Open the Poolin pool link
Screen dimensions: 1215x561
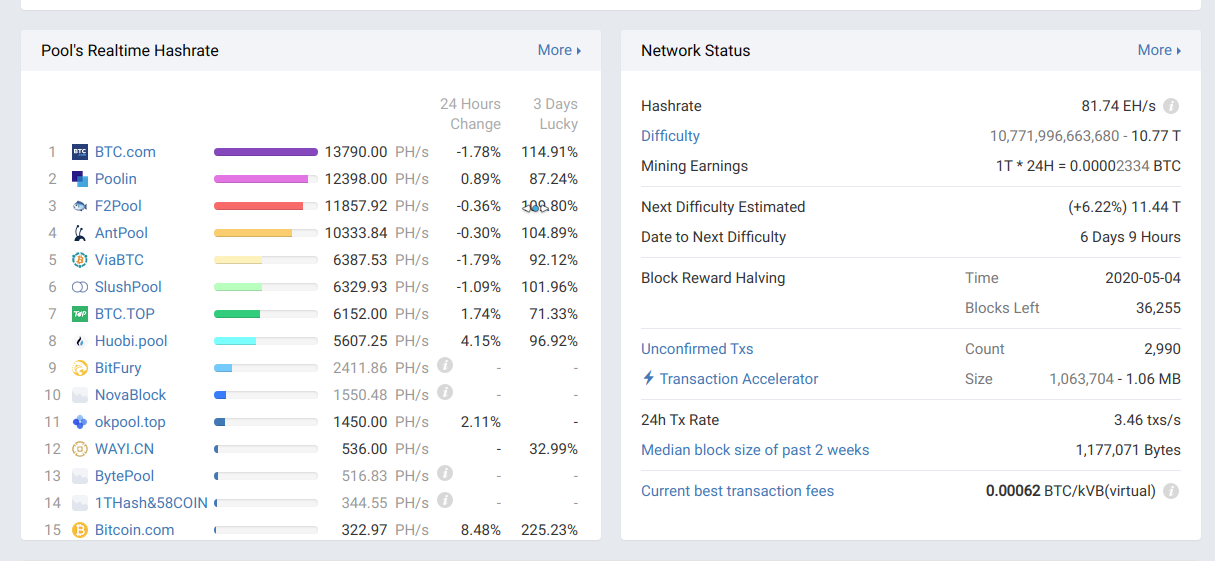pyautogui.click(x=116, y=179)
